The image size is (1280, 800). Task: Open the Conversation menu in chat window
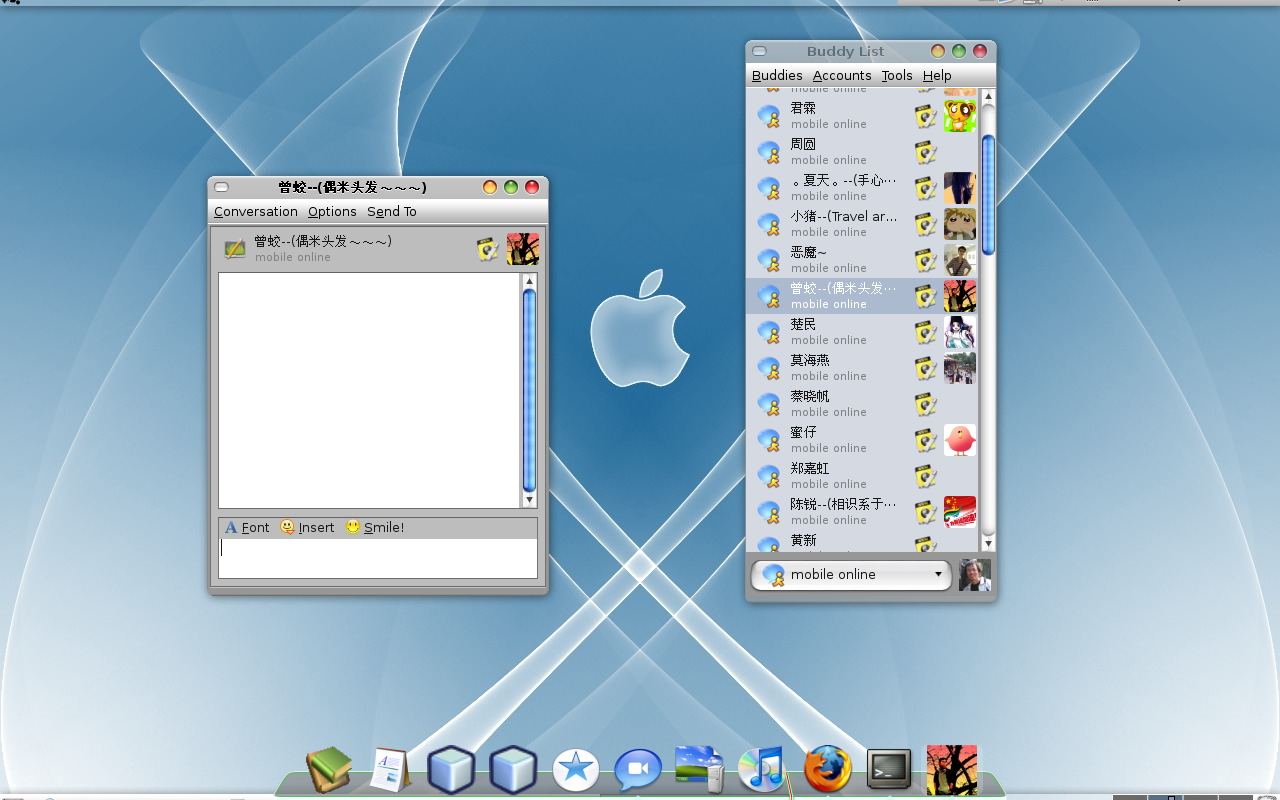(x=256, y=212)
